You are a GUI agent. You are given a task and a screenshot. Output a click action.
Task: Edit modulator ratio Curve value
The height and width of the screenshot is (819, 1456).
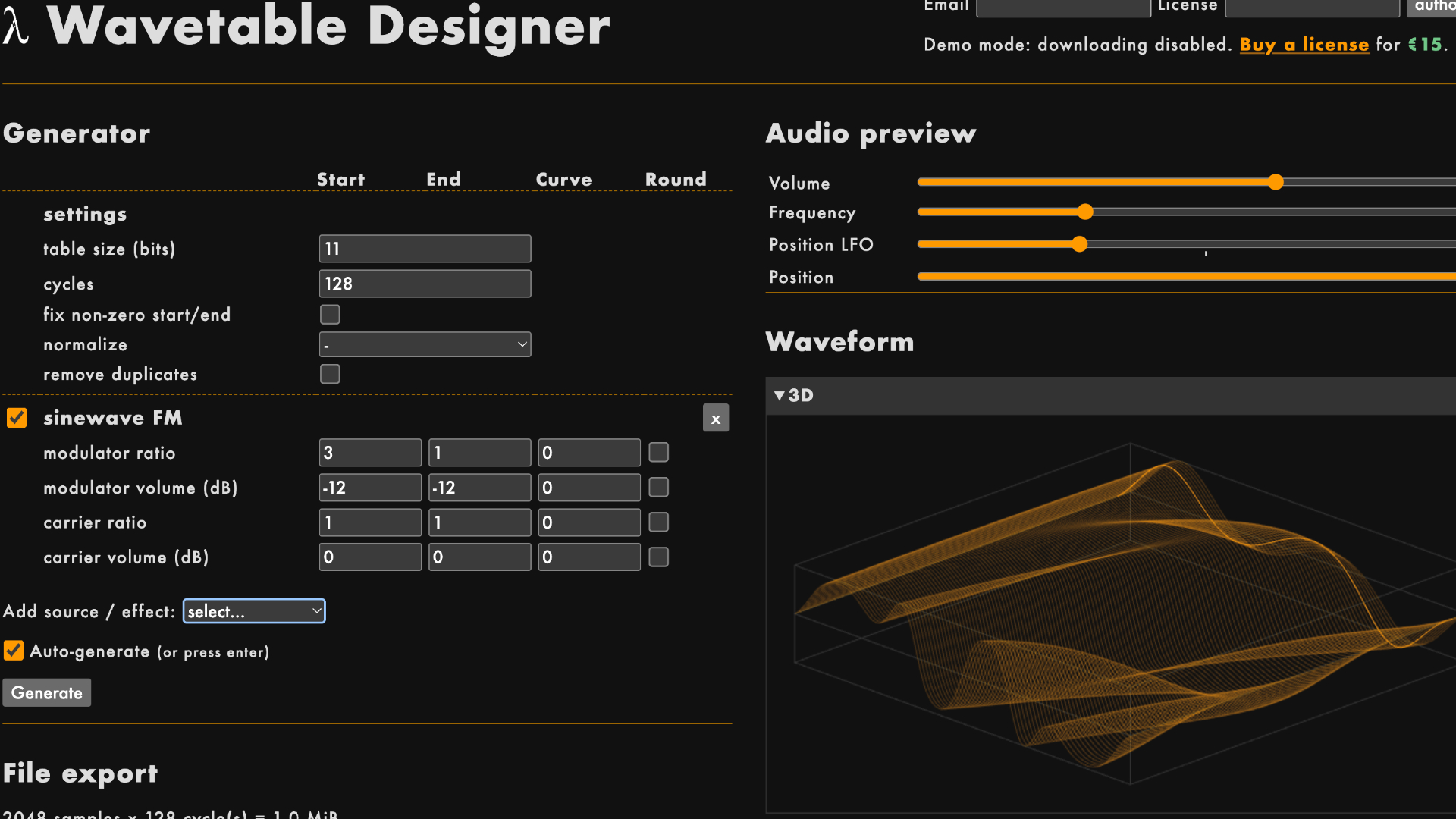(589, 453)
